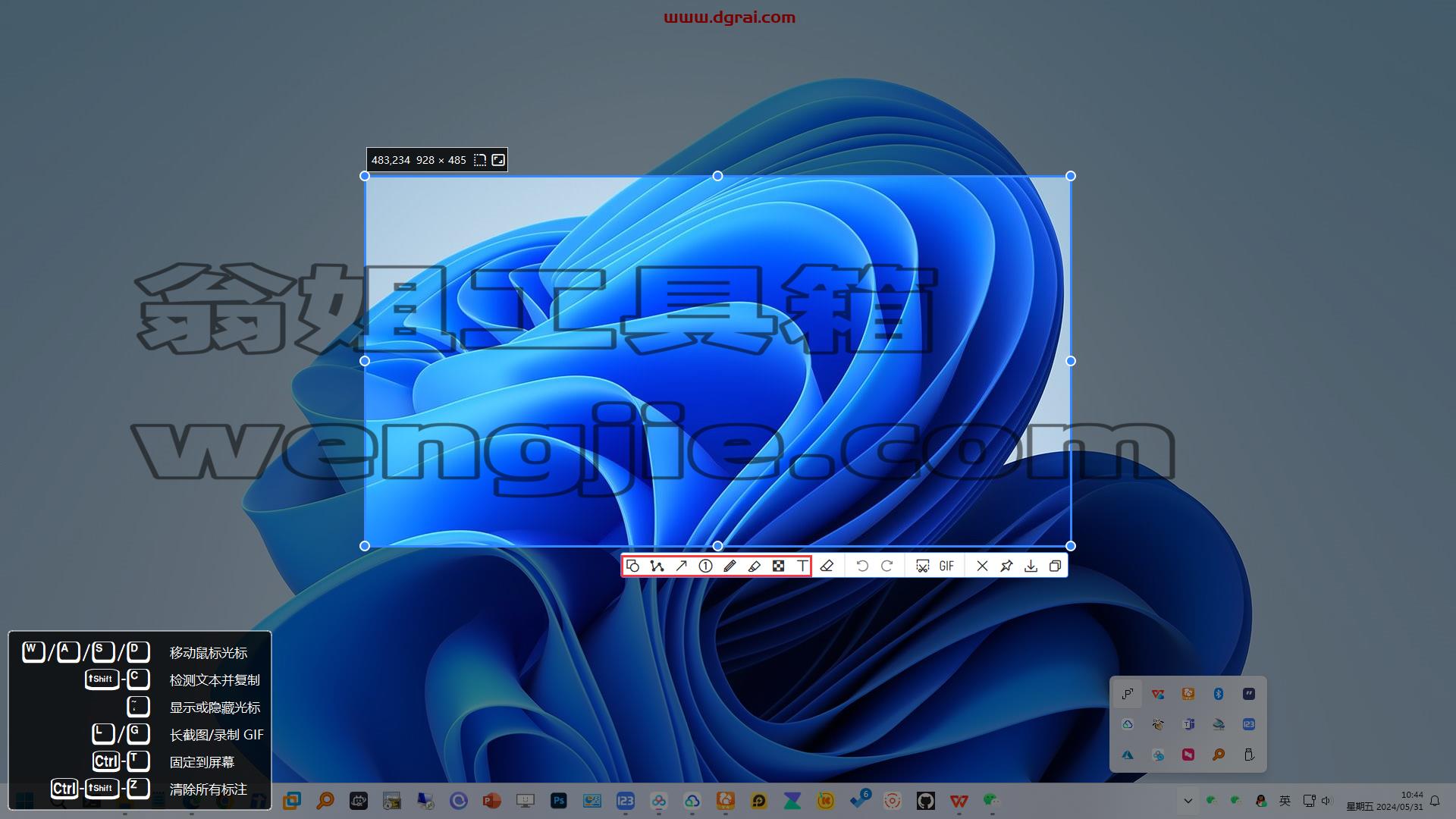1456x819 pixels.
Task: Click the top-middle edge selection handle
Action: click(x=717, y=176)
